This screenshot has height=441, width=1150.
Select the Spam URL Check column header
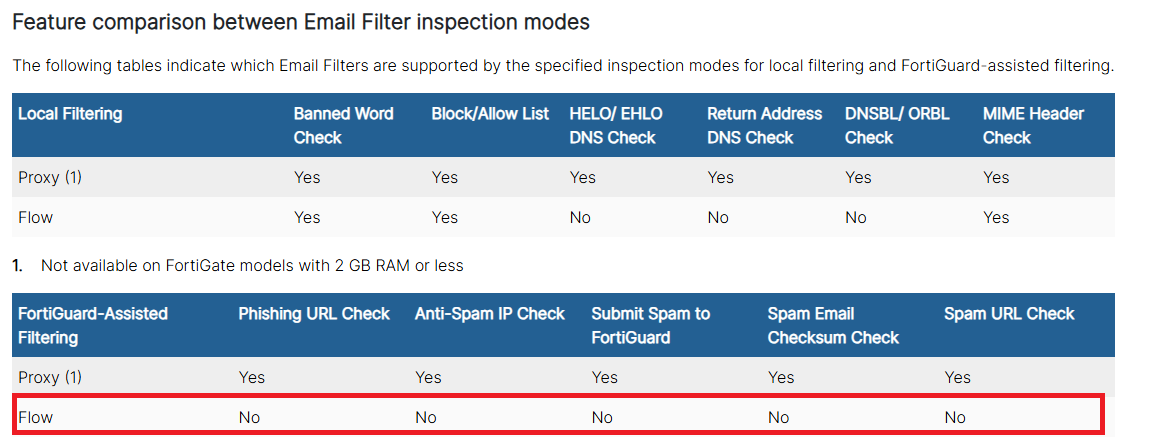click(1009, 314)
